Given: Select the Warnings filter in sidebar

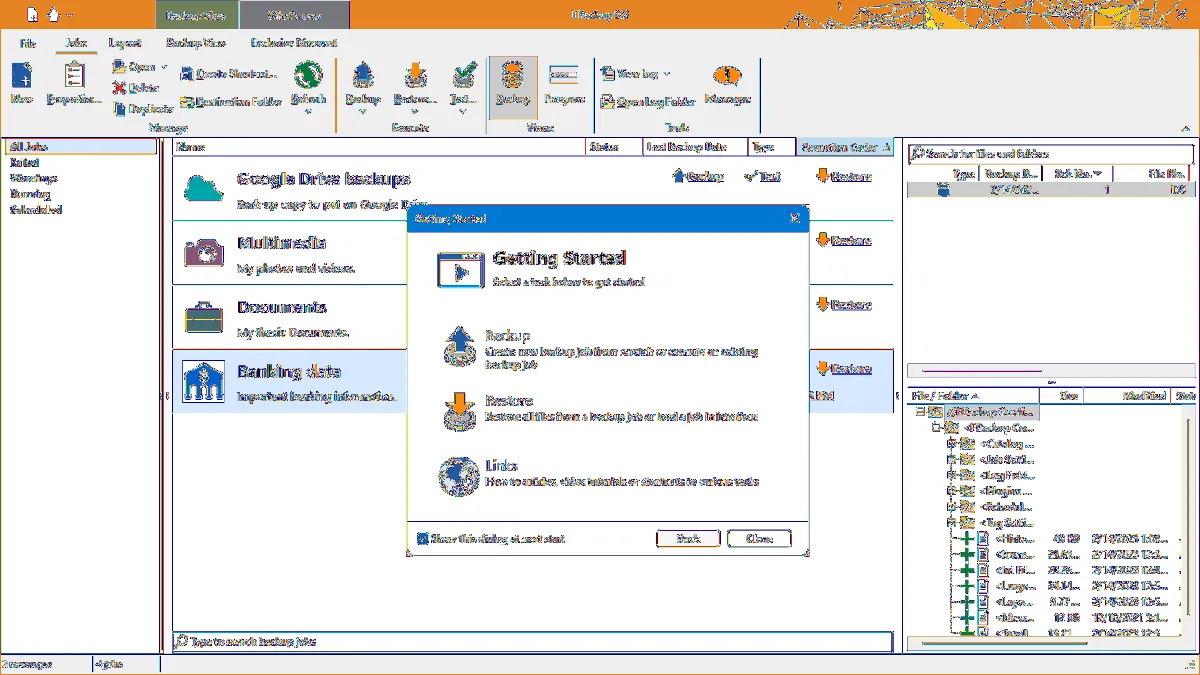Looking at the screenshot, I should (x=33, y=178).
